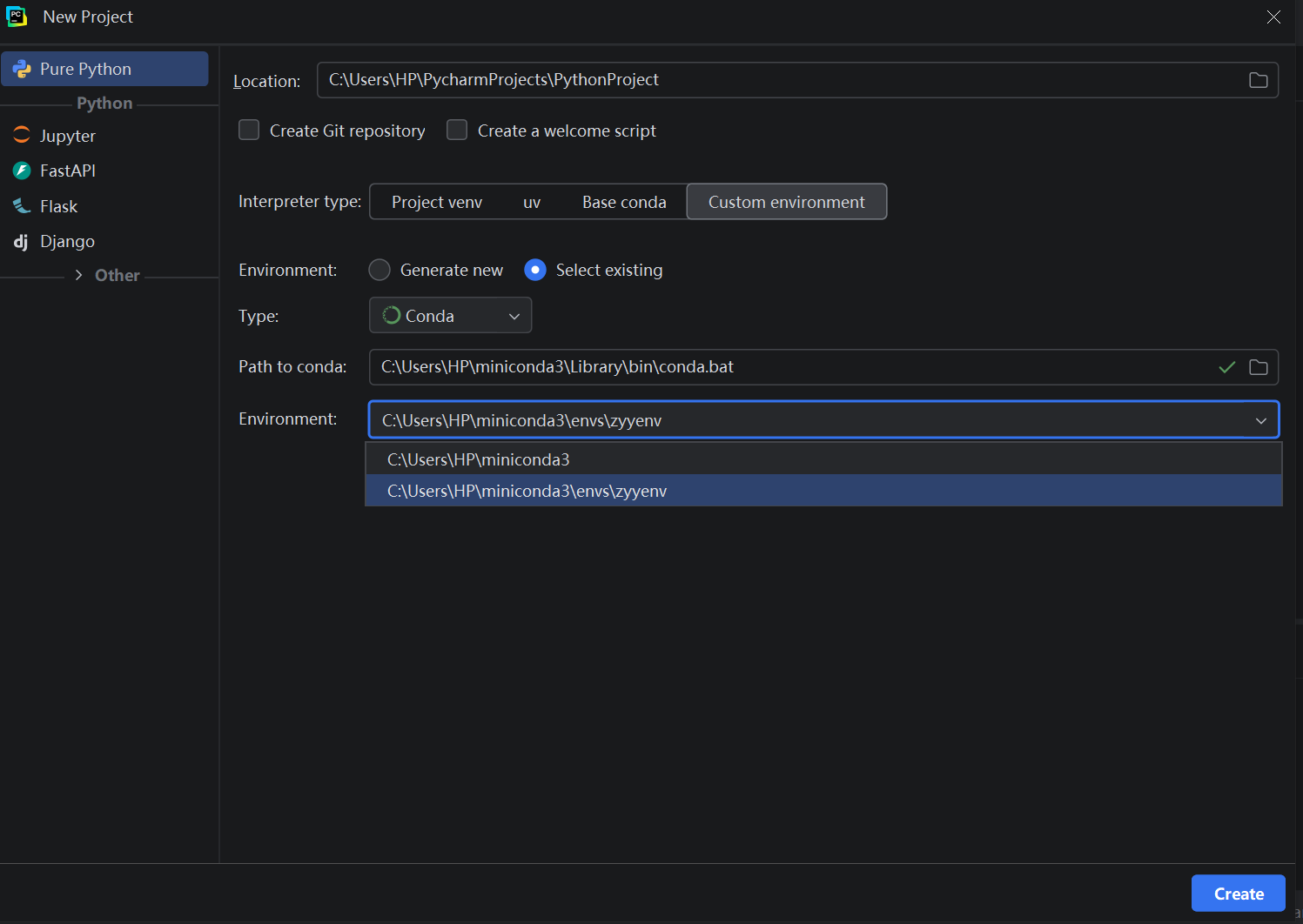This screenshot has width=1303, height=924.
Task: Click the Create button
Action: click(x=1239, y=894)
